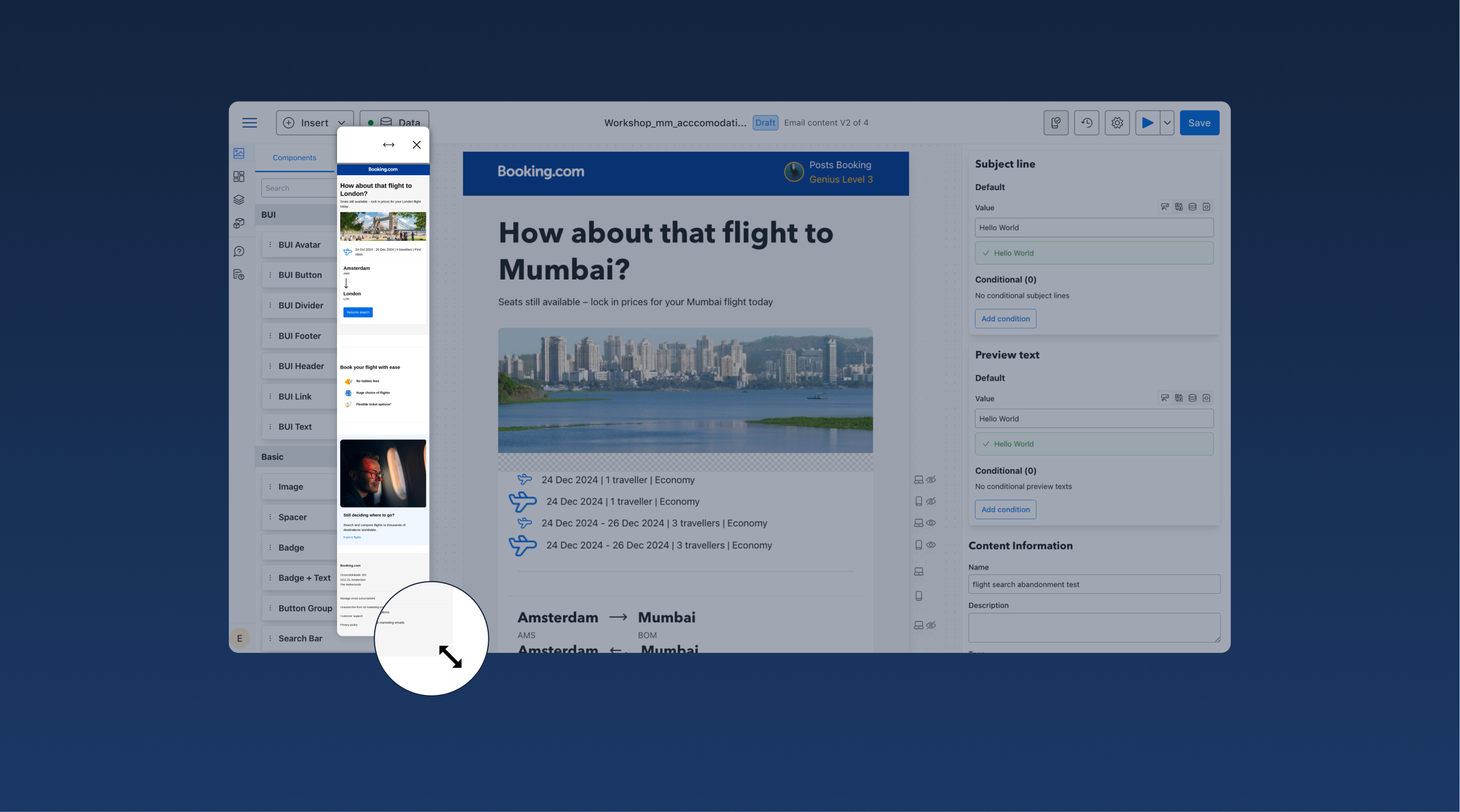This screenshot has height=812, width=1460.
Task: Open the layers sidebar panel
Action: point(239,200)
